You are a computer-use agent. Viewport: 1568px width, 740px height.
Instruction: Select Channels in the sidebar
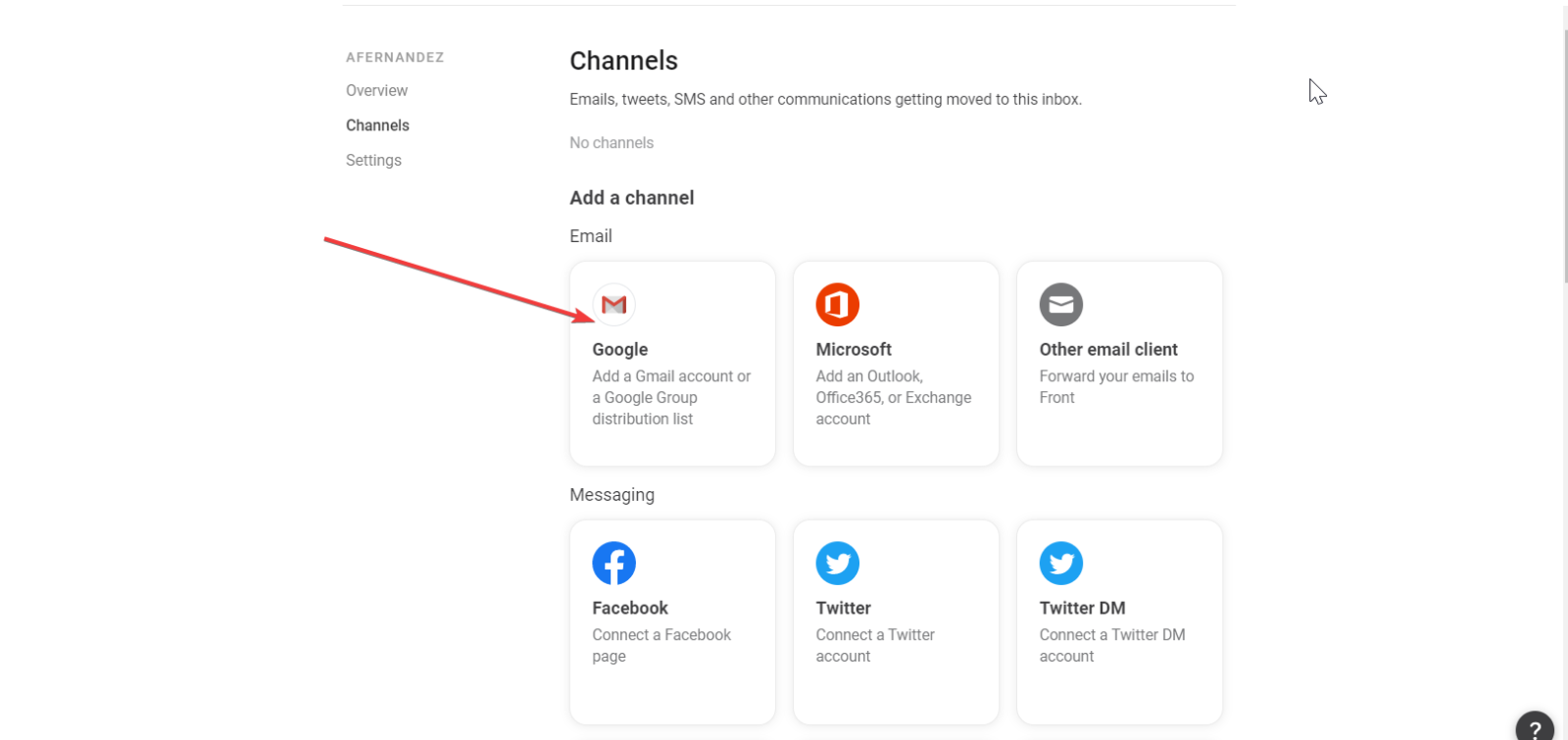point(377,125)
